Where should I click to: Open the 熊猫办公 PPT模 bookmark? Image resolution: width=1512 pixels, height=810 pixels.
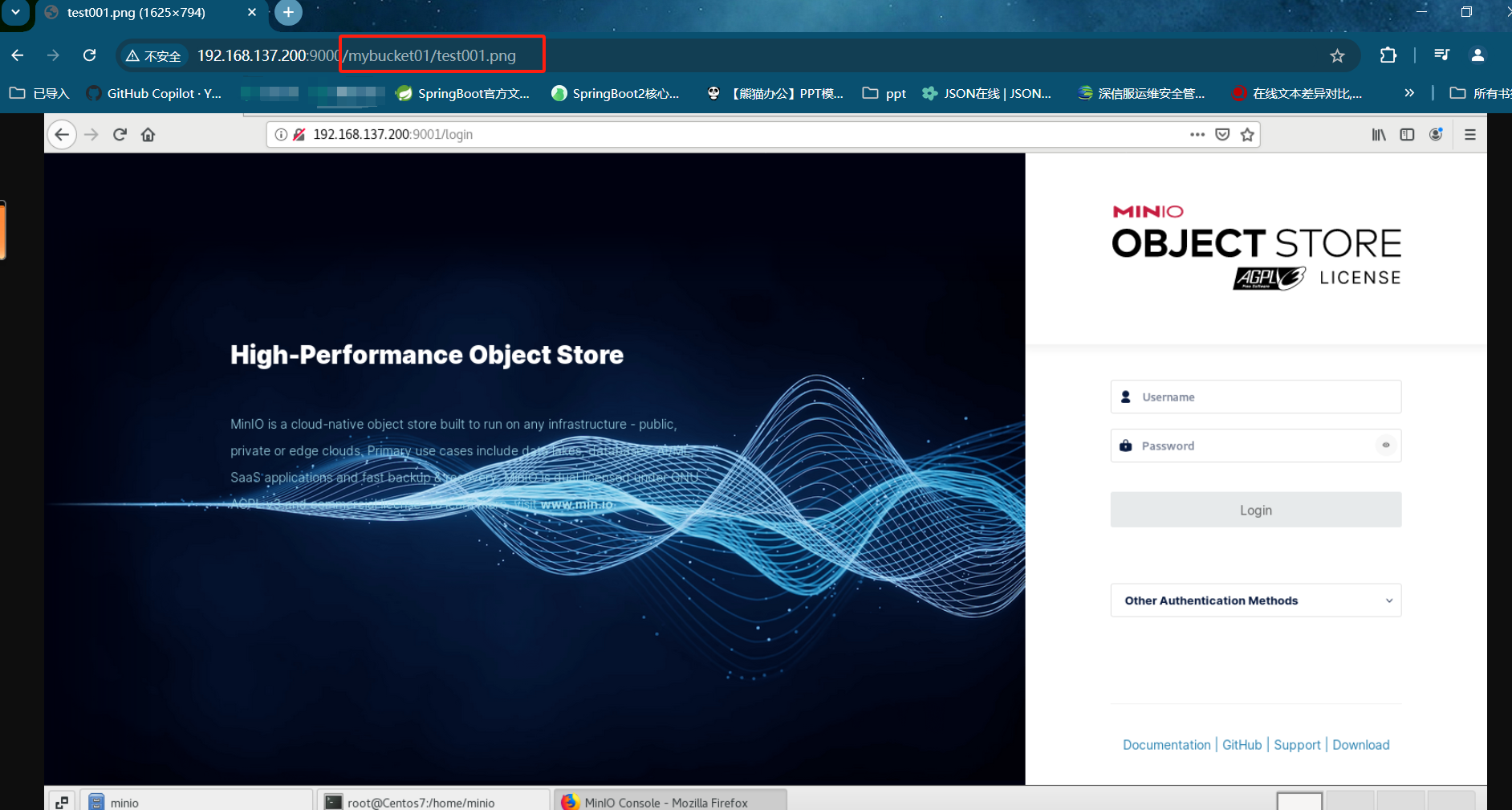click(775, 93)
